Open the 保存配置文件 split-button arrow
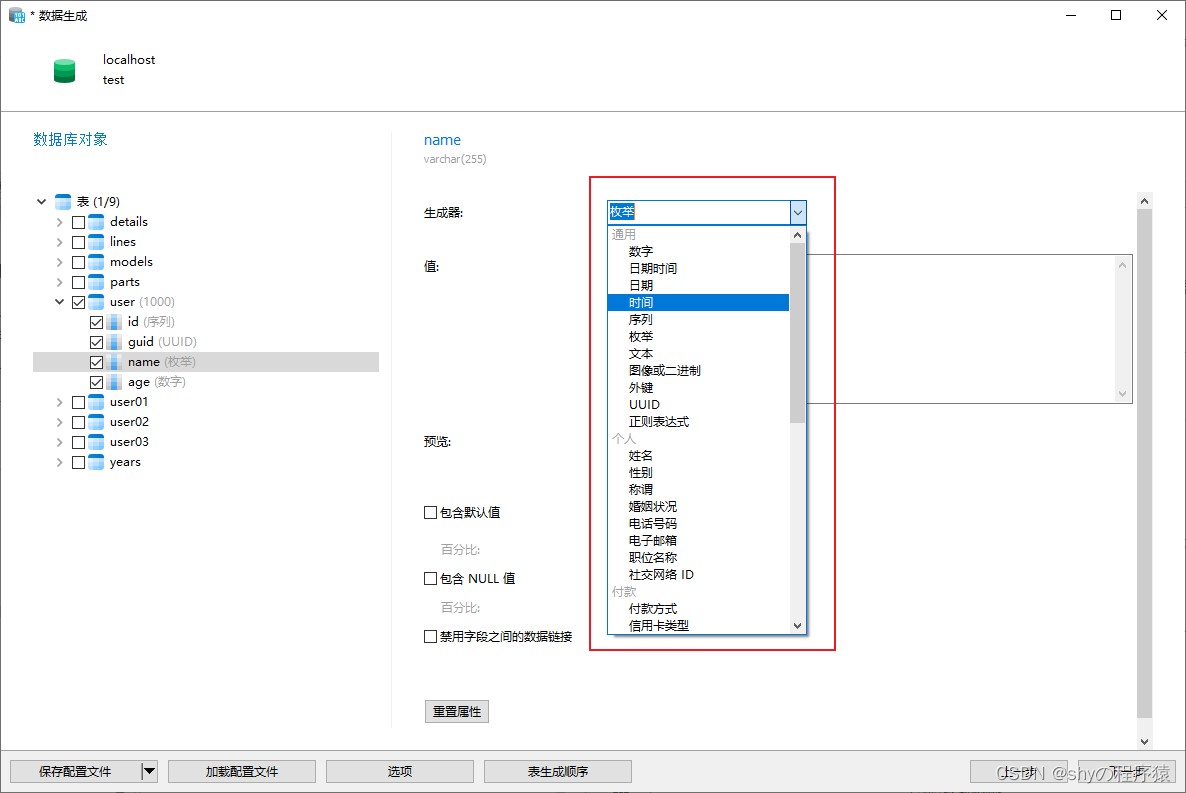Screen dimensions: 1186x793 149,771
